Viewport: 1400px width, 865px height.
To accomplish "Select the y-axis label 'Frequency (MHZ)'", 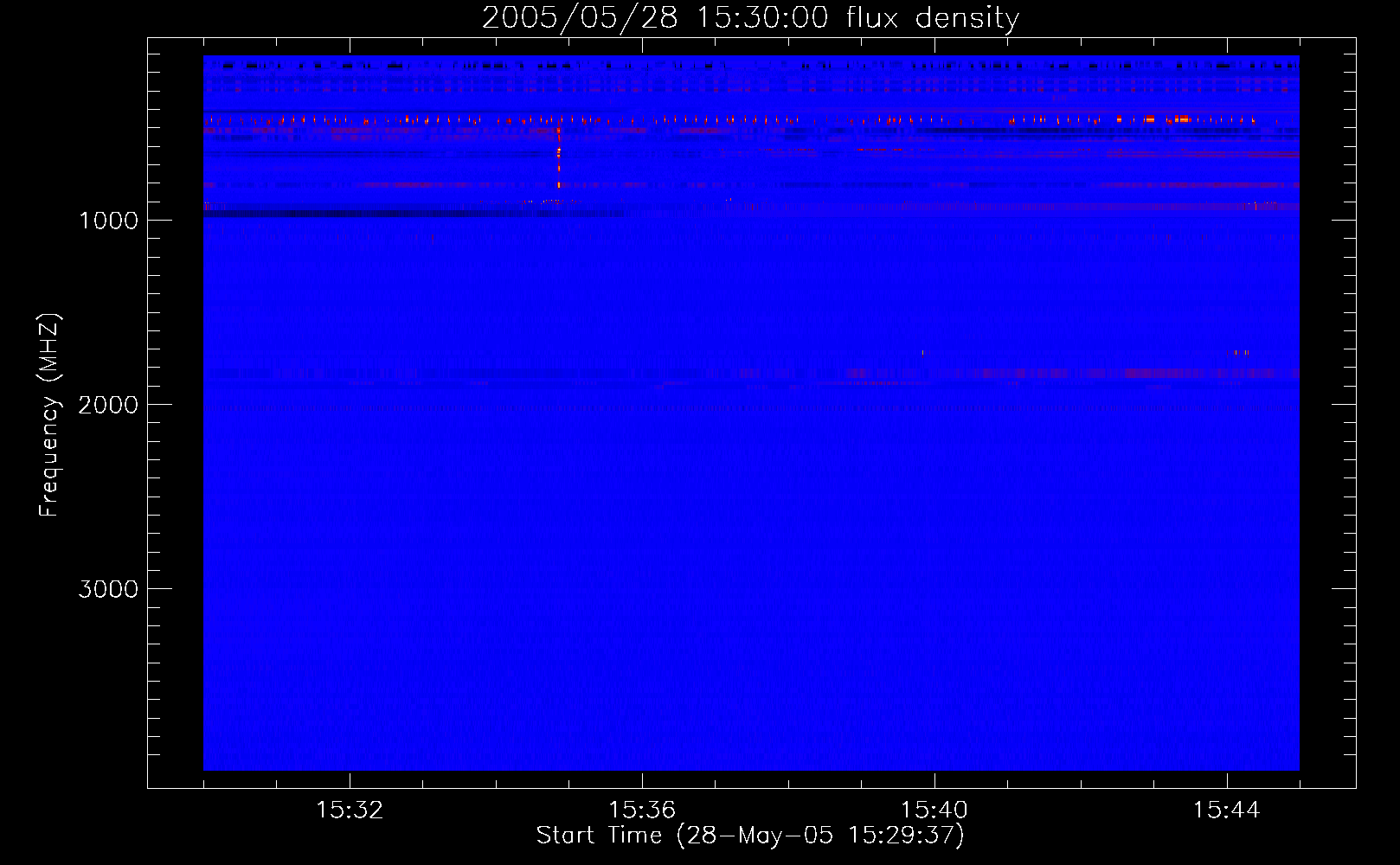I will 48,415.
